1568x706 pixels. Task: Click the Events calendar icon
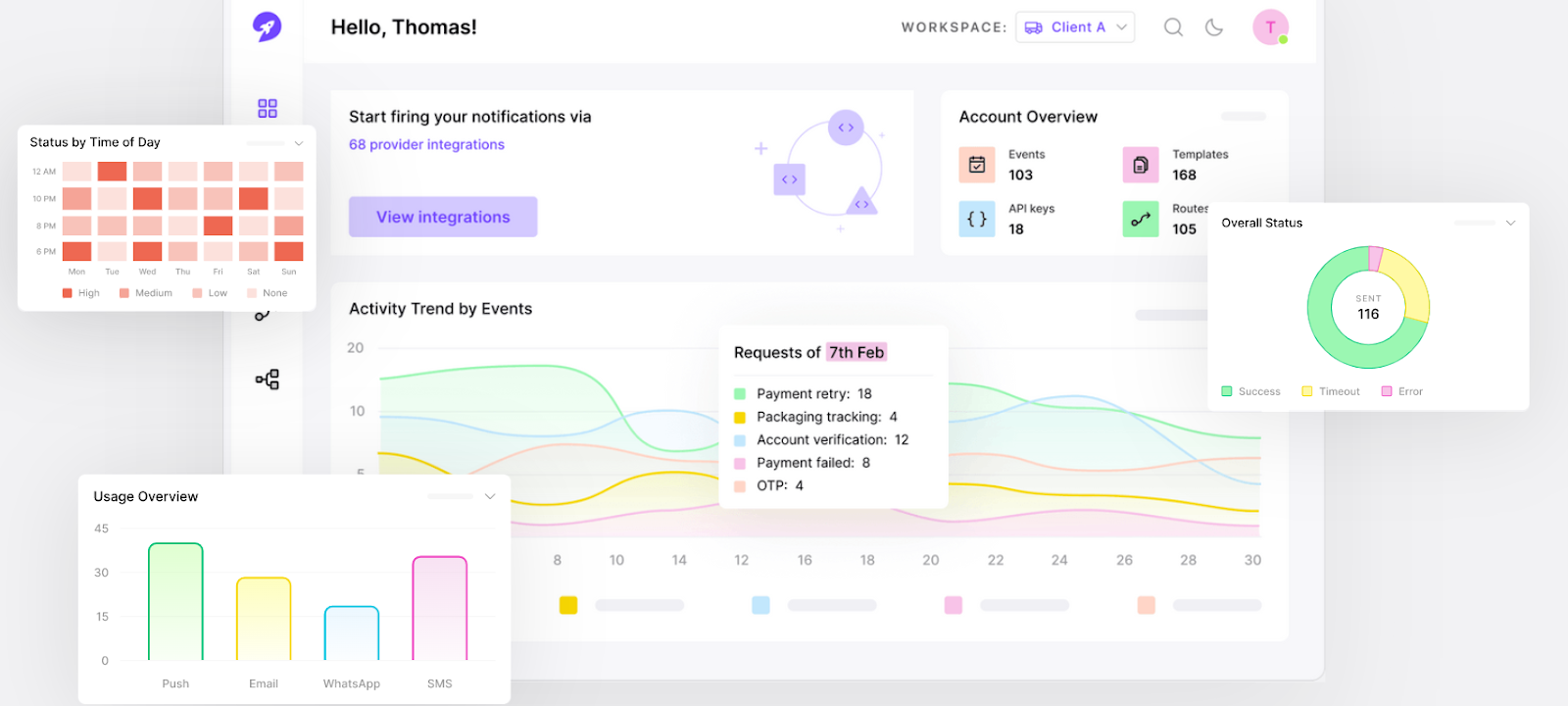[x=977, y=165]
